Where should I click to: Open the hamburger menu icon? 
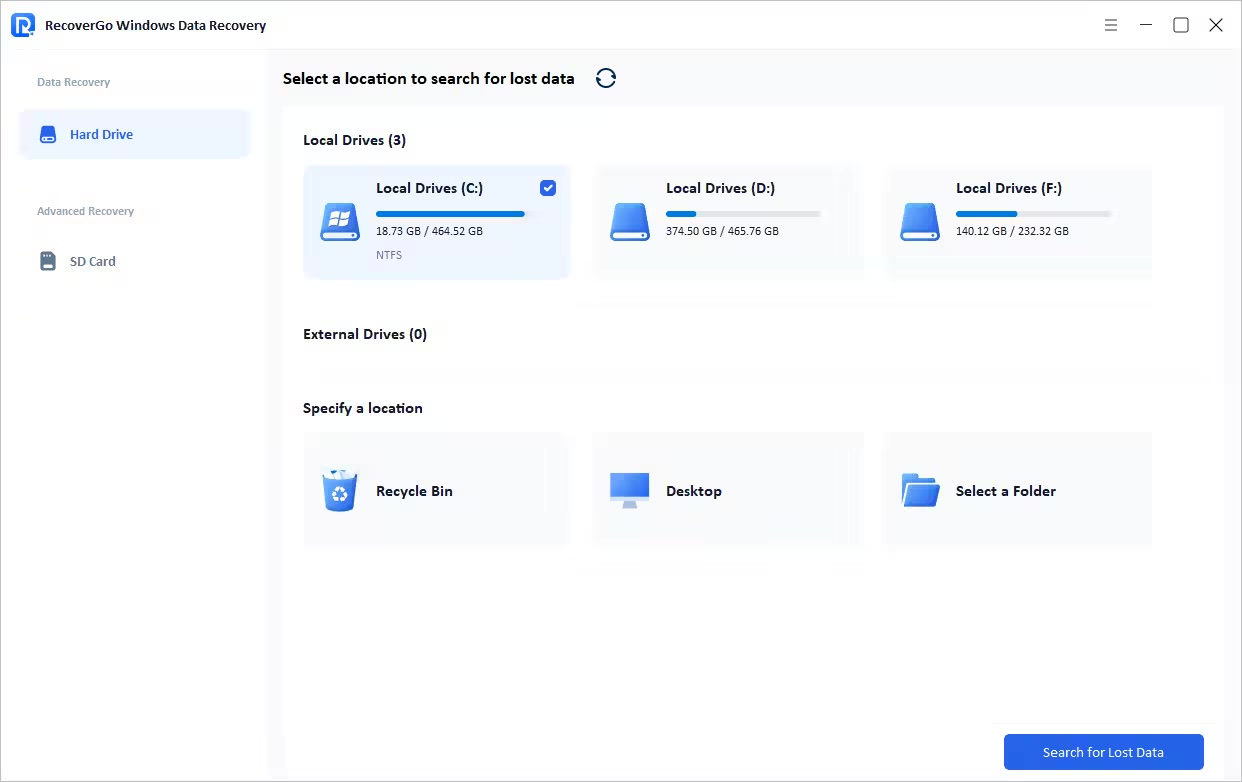tap(1111, 25)
